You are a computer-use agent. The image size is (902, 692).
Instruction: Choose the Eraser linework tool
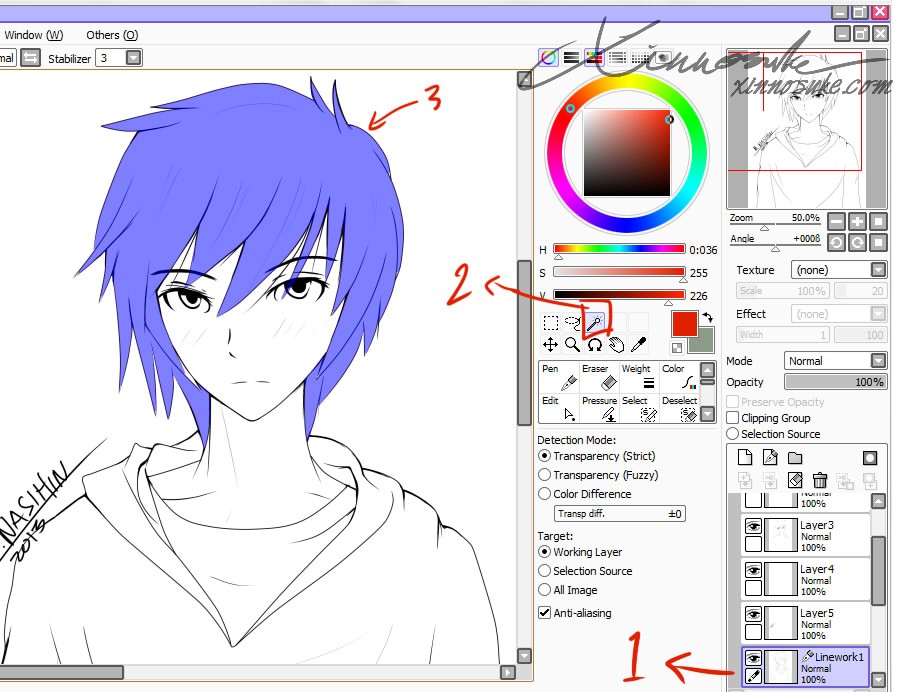[599, 377]
